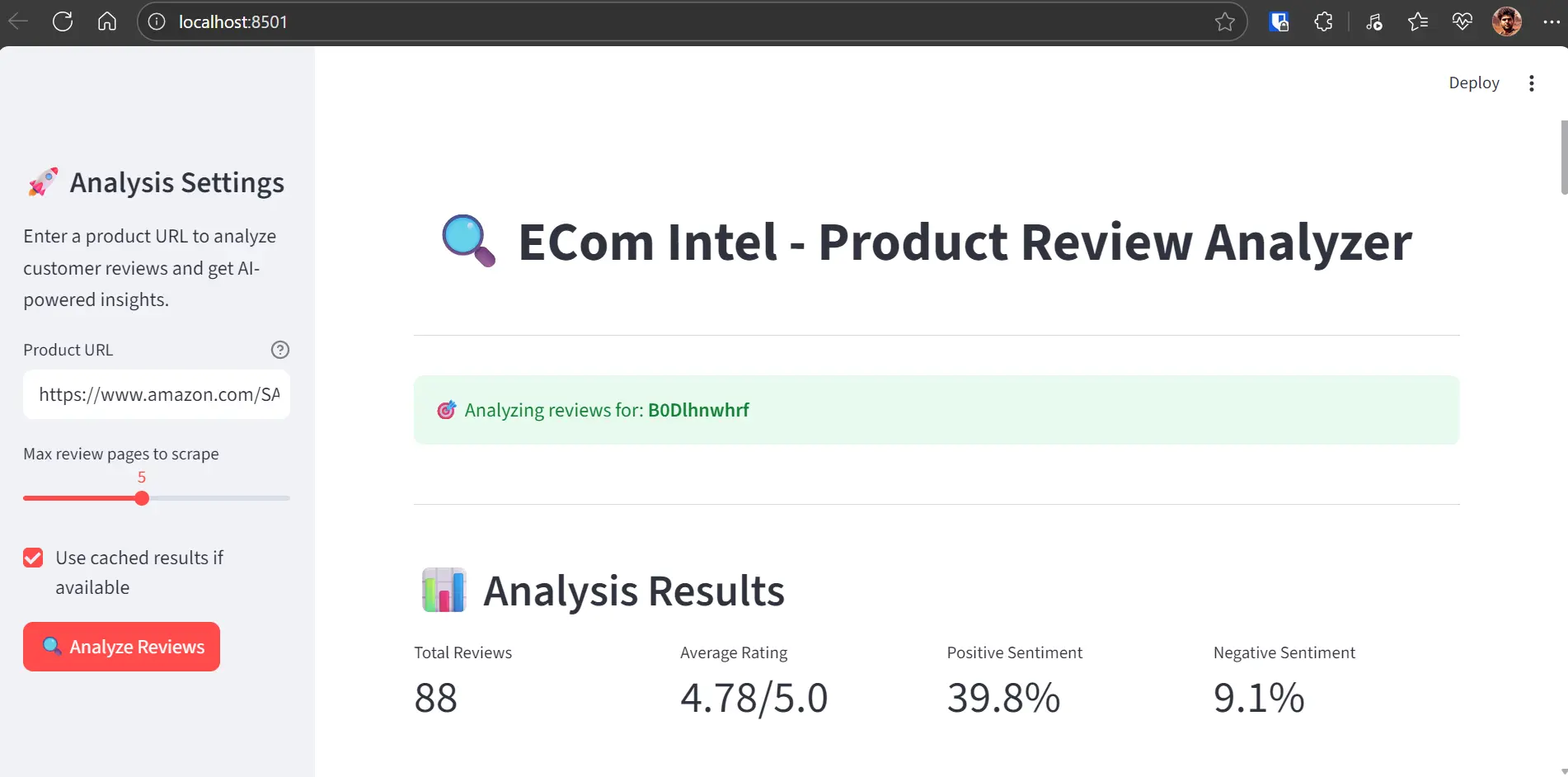The width and height of the screenshot is (1568, 777).
Task: Click the password manager shield icon
Action: [x=1279, y=21]
